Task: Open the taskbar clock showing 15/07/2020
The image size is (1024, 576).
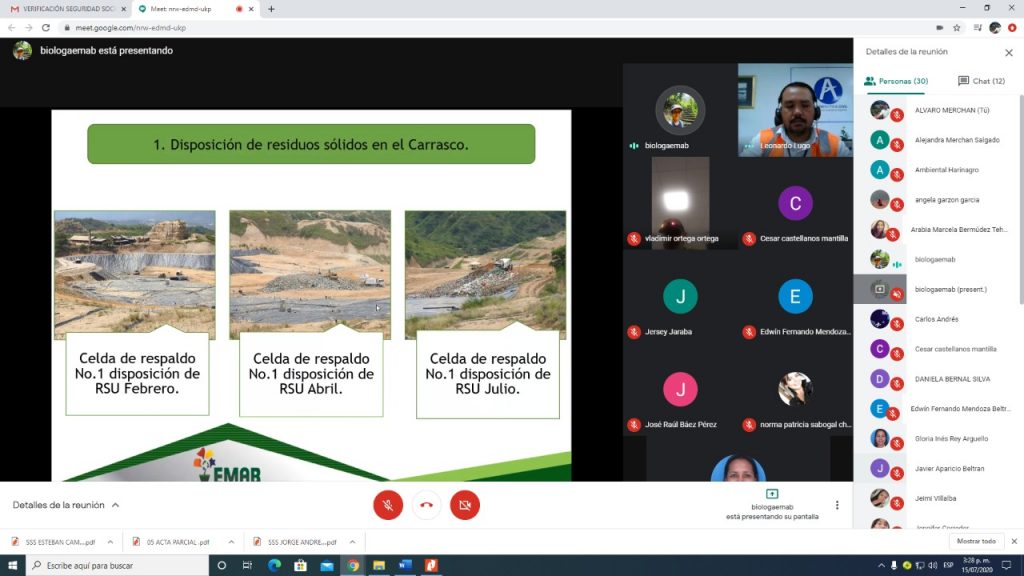Action: click(977, 566)
